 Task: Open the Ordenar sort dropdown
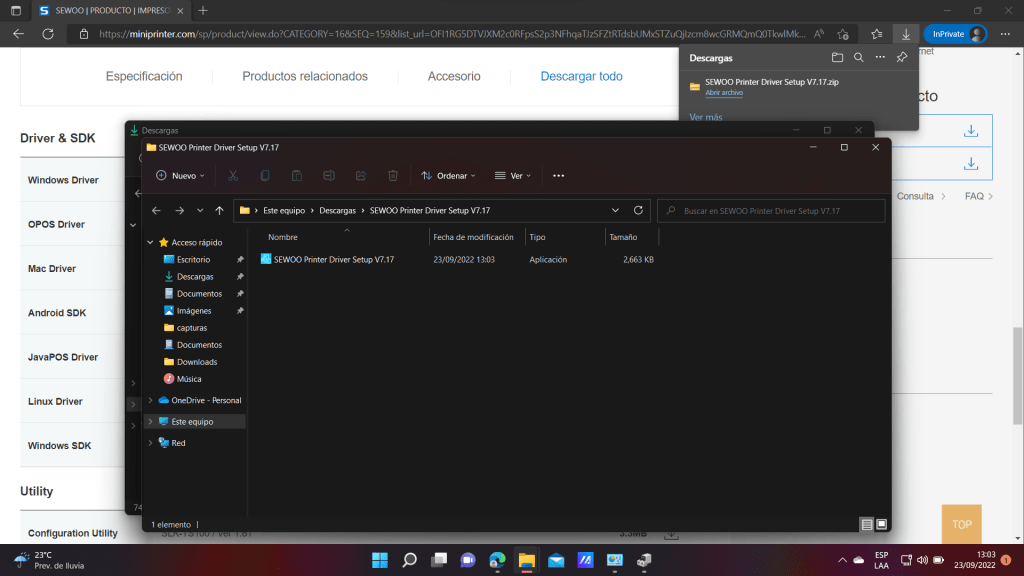[x=449, y=176]
